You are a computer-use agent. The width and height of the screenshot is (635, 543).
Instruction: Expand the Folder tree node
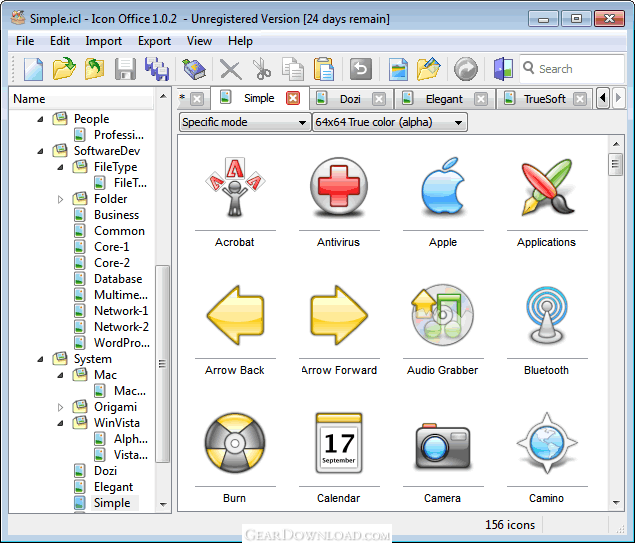pyautogui.click(x=60, y=199)
